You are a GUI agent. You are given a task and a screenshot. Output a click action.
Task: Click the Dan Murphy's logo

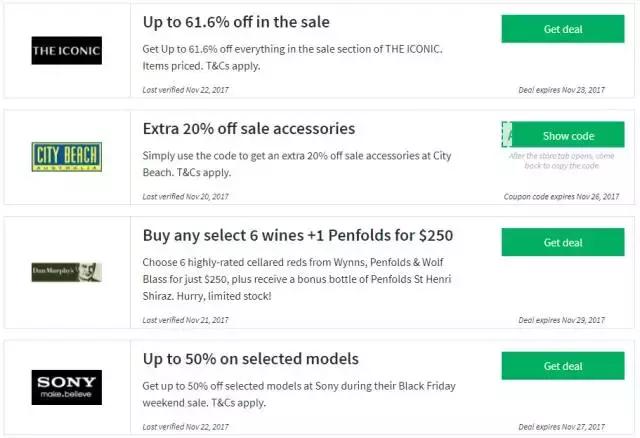click(66, 271)
